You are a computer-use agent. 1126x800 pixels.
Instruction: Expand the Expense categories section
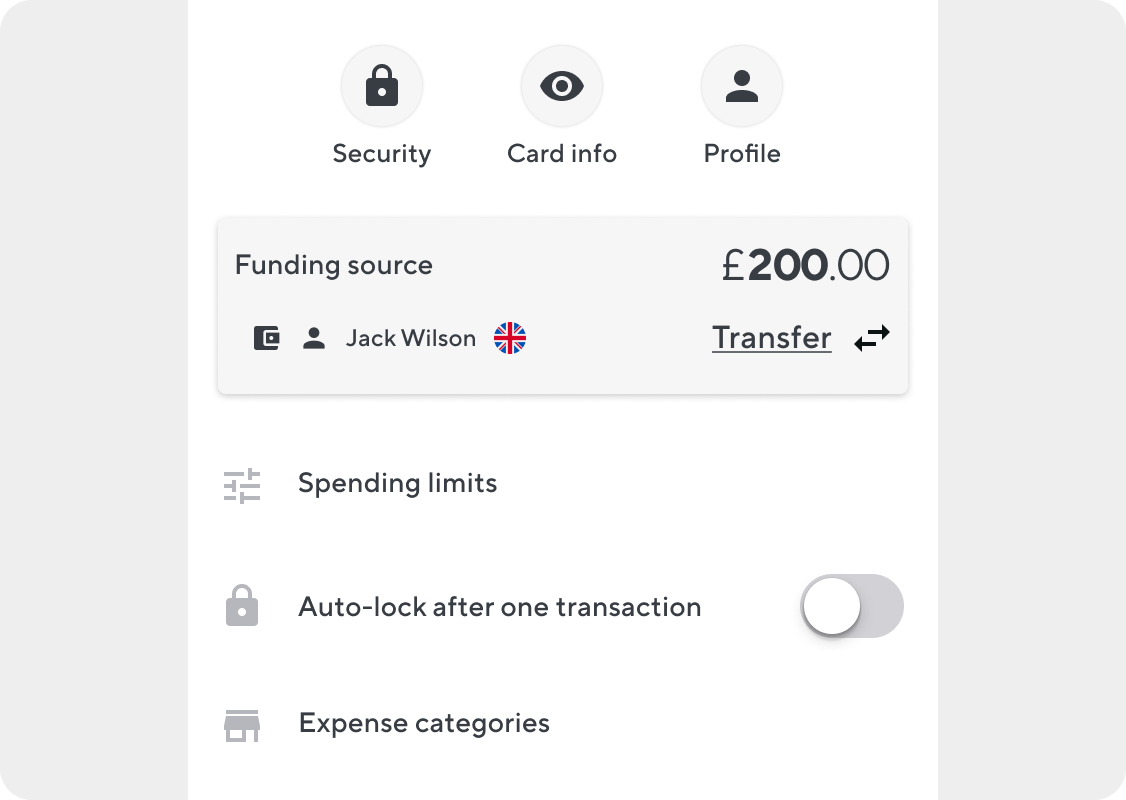(x=424, y=723)
